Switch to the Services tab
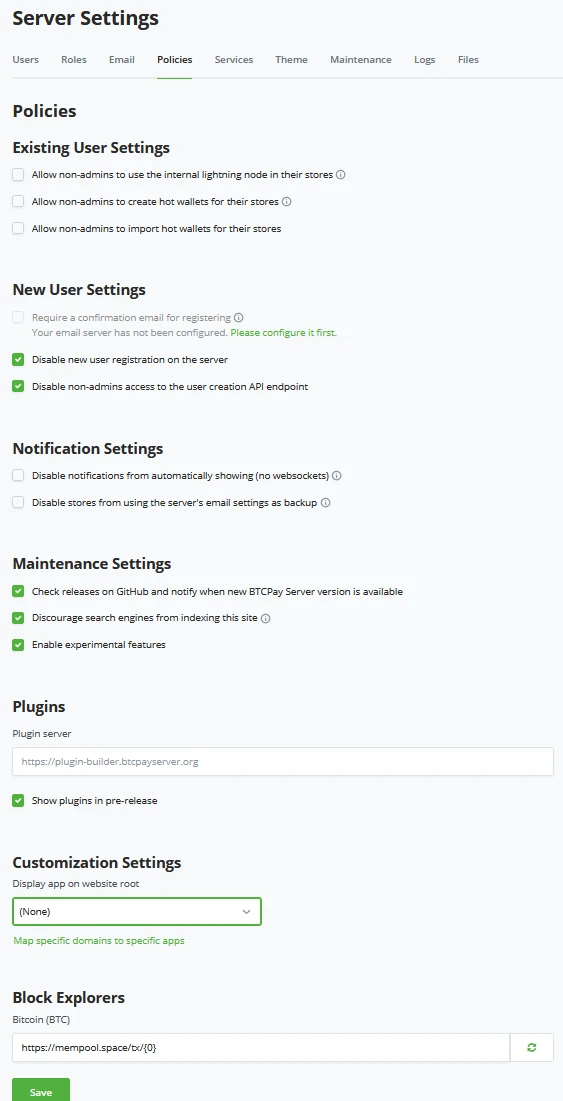This screenshot has width=563, height=1101. 234,60
